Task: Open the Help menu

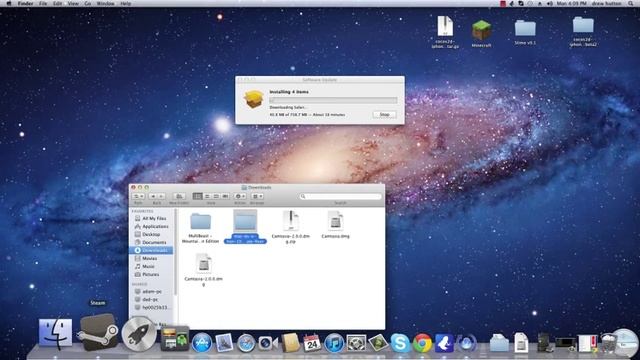Action: 126,3
